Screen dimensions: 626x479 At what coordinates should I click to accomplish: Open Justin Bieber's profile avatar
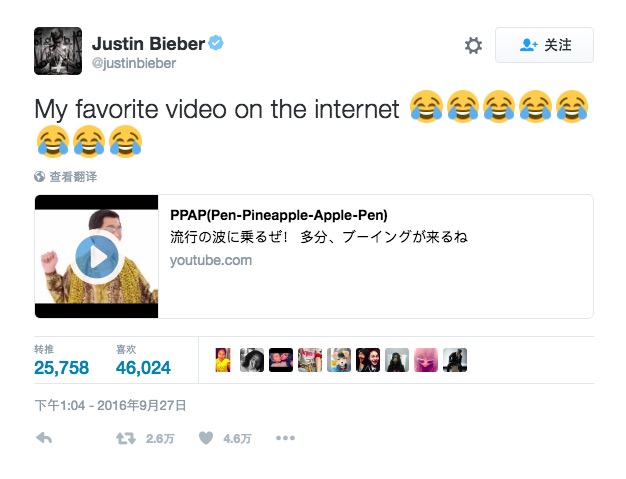click(58, 51)
